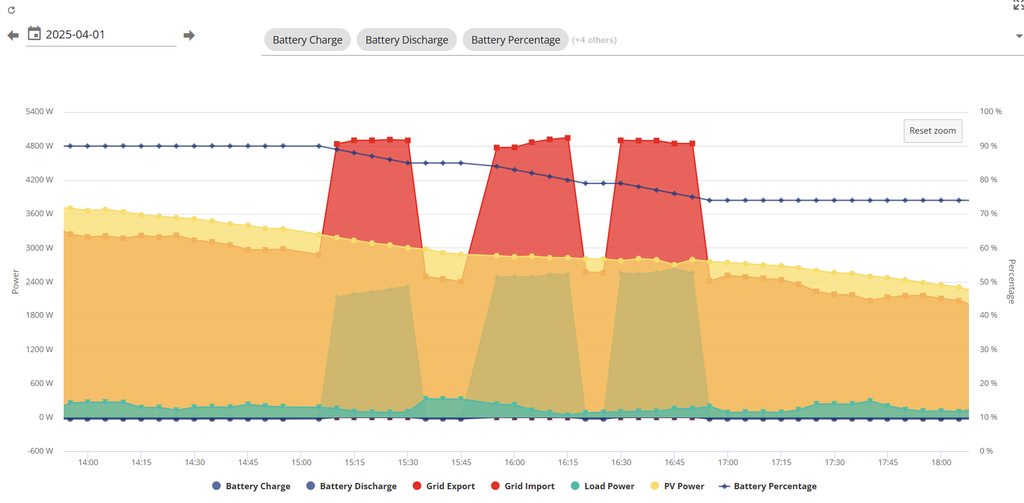Click the date field showing 2025-04-01
1024x503 pixels.
pyautogui.click(x=108, y=35)
